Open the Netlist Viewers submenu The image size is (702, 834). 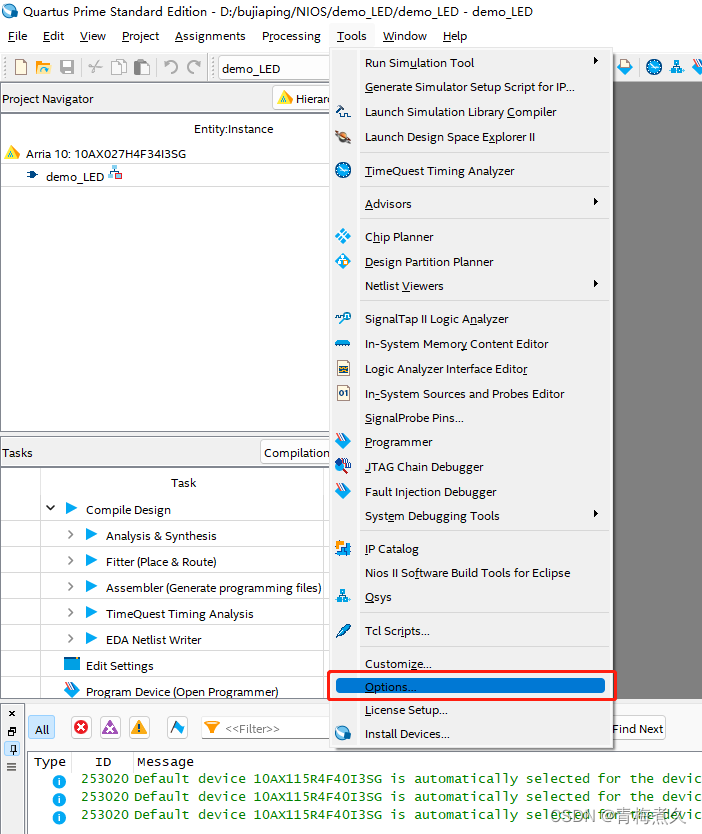pos(471,286)
